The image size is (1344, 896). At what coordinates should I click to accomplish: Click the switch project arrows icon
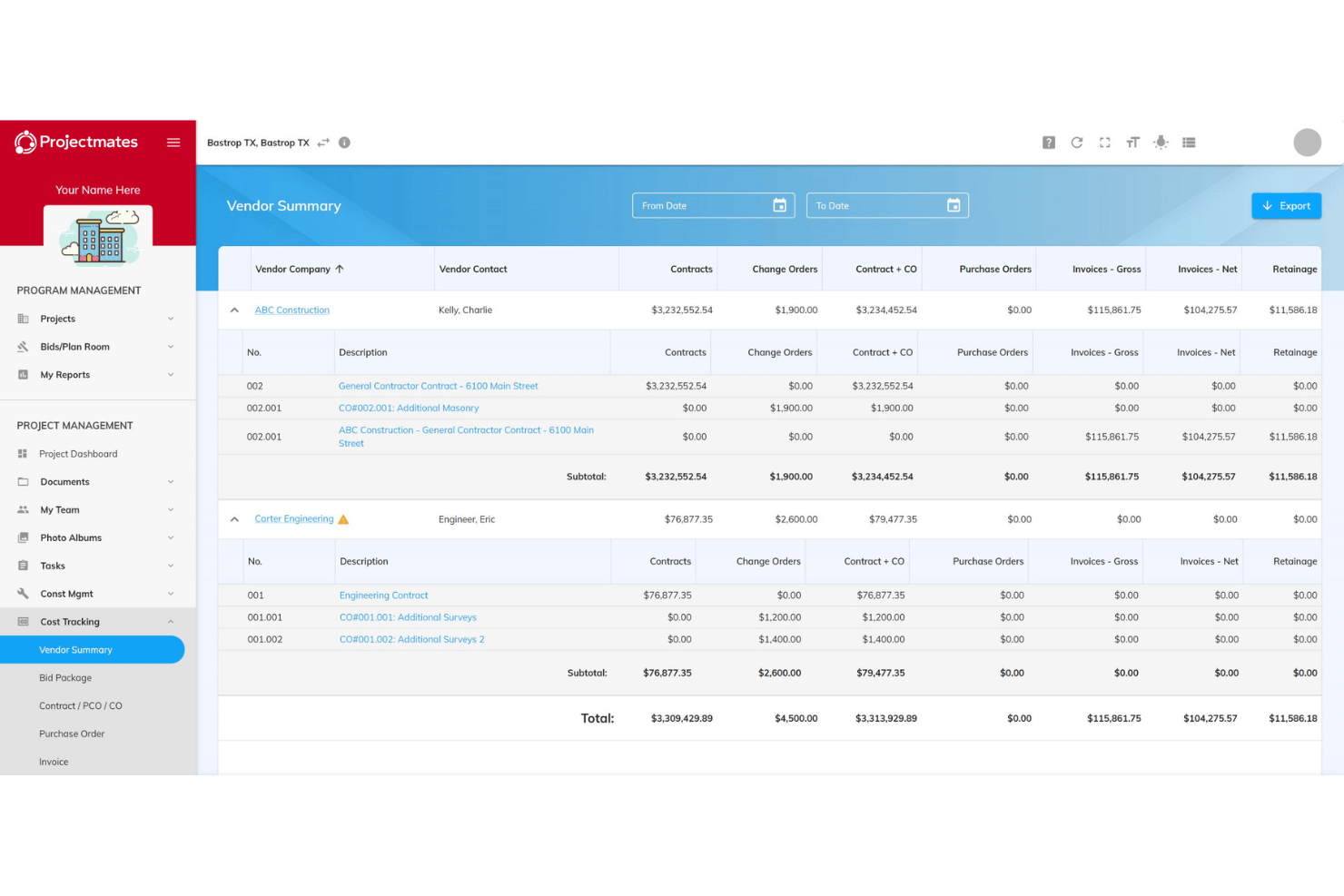pos(323,143)
